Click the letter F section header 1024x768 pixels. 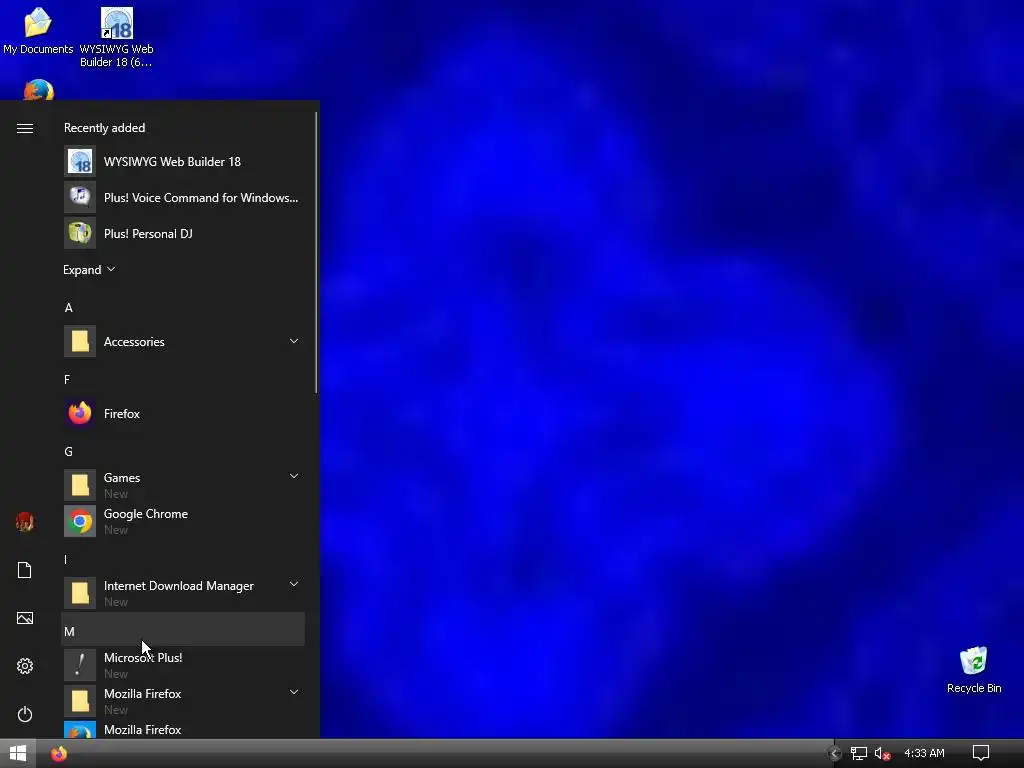click(x=67, y=379)
